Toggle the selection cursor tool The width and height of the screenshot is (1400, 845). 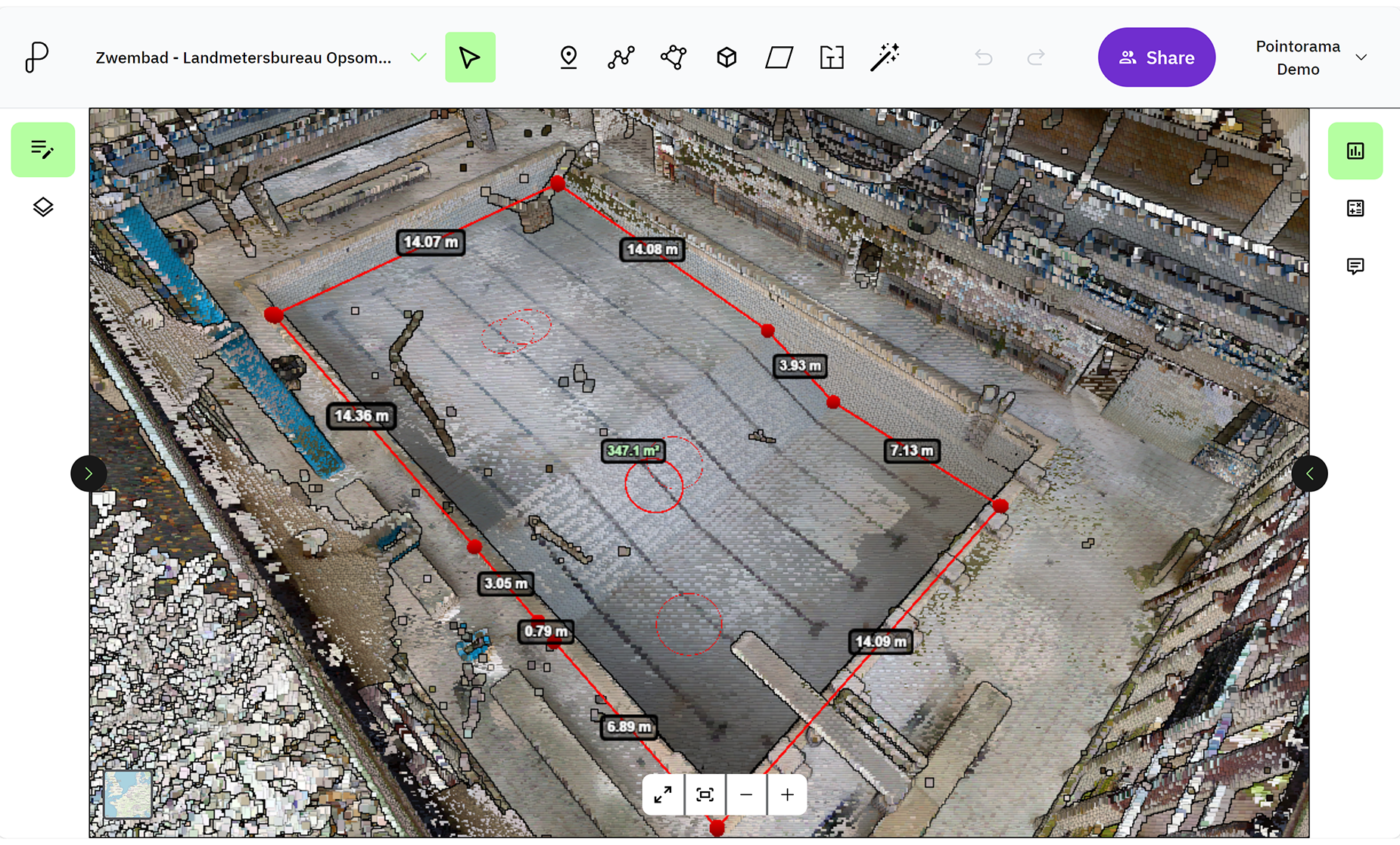(470, 57)
